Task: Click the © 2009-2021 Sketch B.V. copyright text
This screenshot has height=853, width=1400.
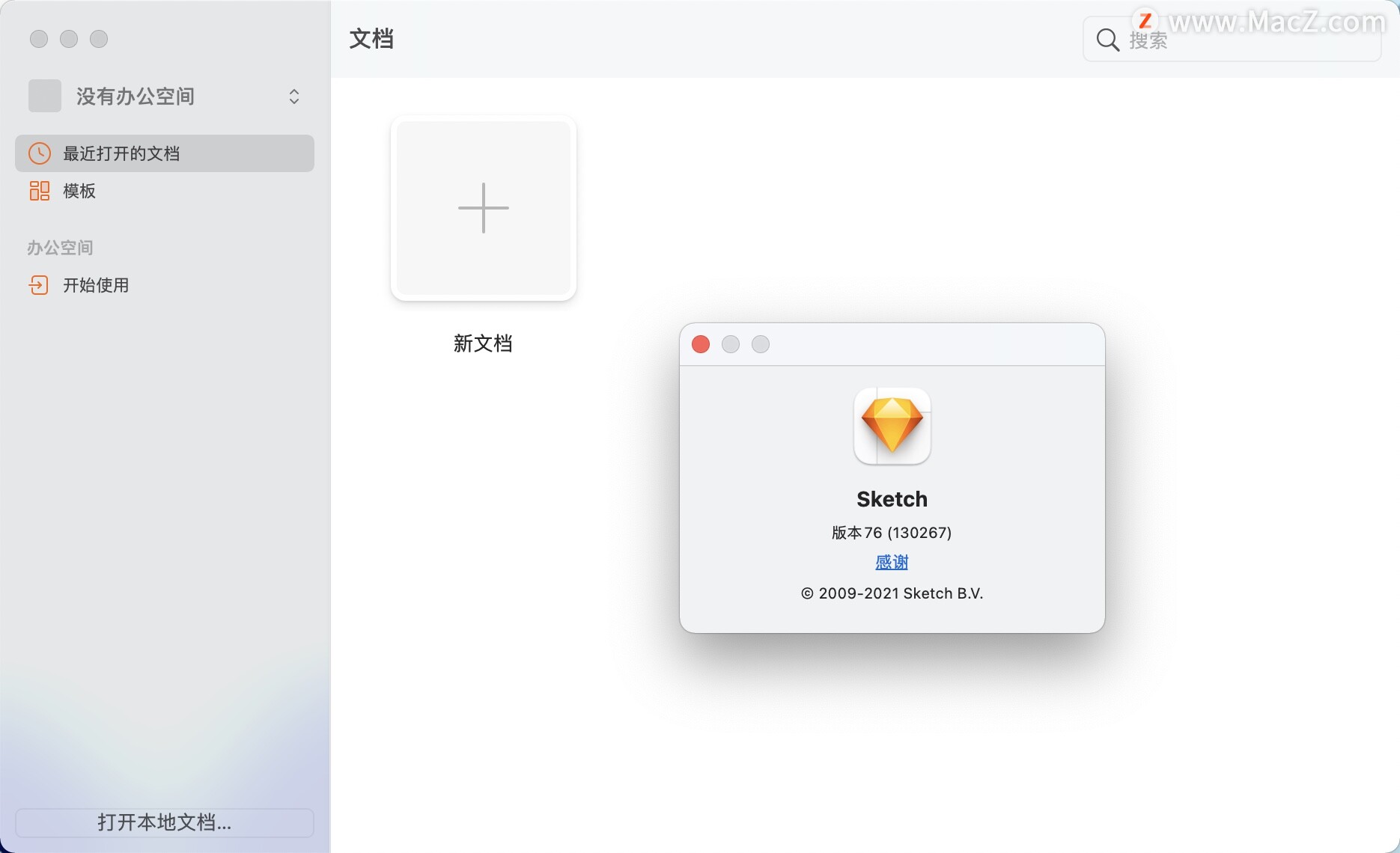Action: 892,593
